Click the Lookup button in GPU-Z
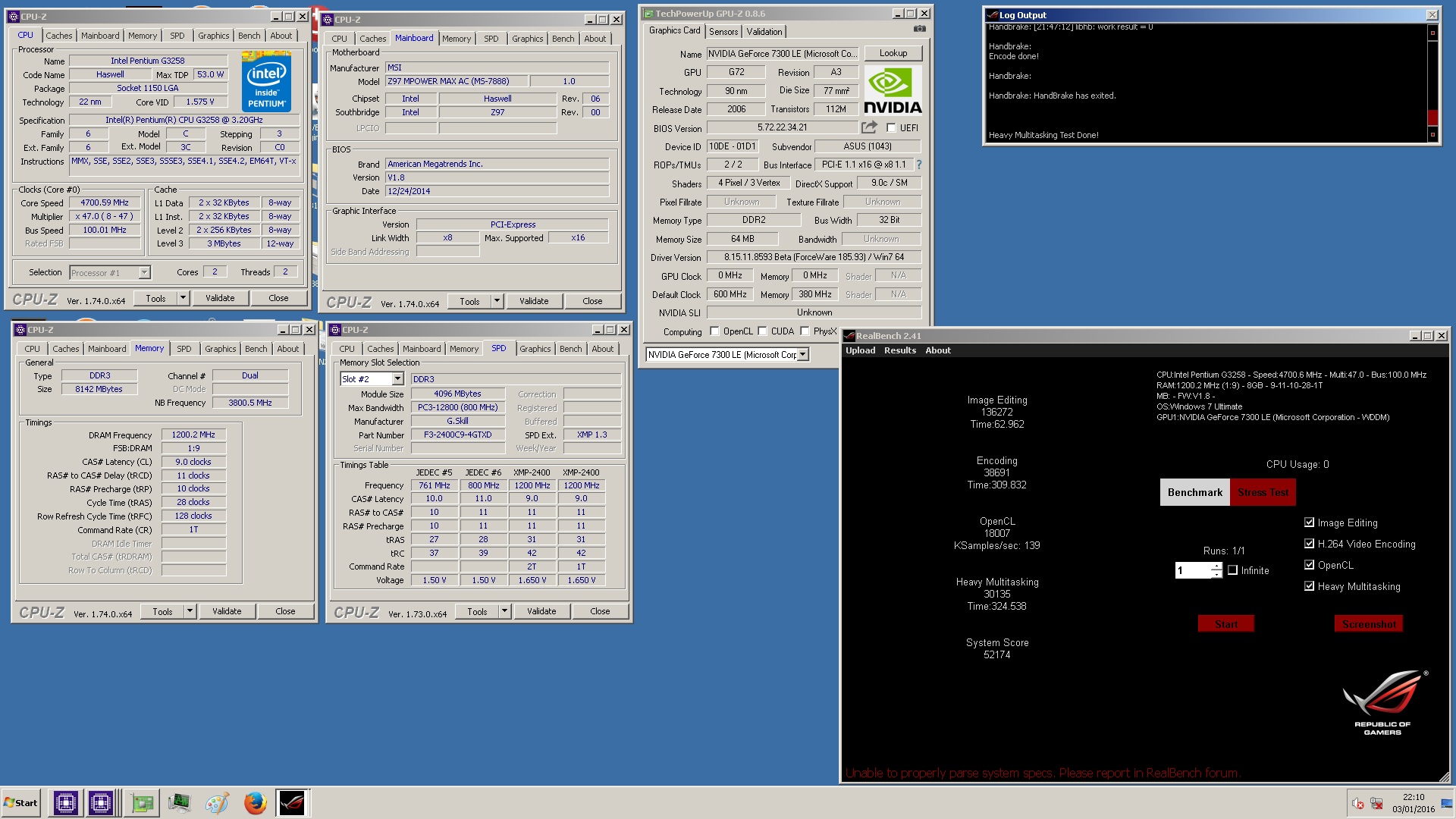This screenshot has height=819, width=1456. coord(893,53)
